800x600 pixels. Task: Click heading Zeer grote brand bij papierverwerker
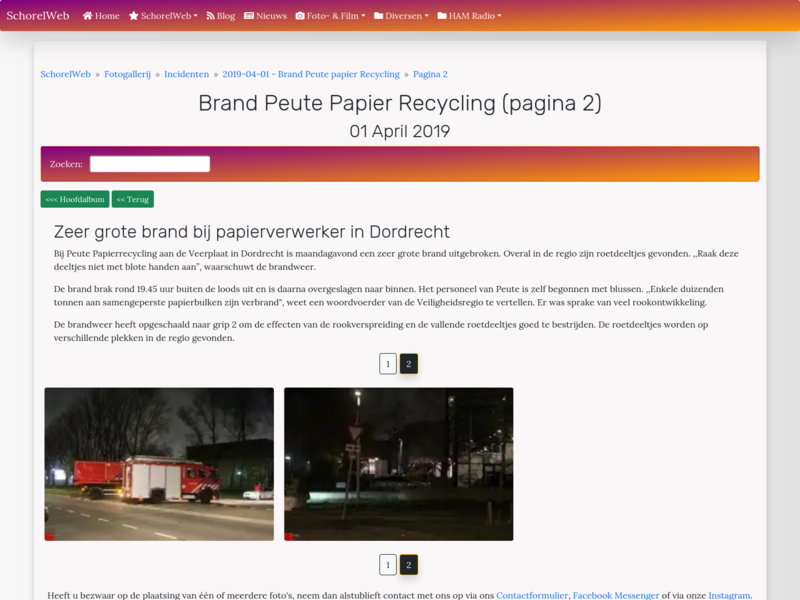coord(252,232)
